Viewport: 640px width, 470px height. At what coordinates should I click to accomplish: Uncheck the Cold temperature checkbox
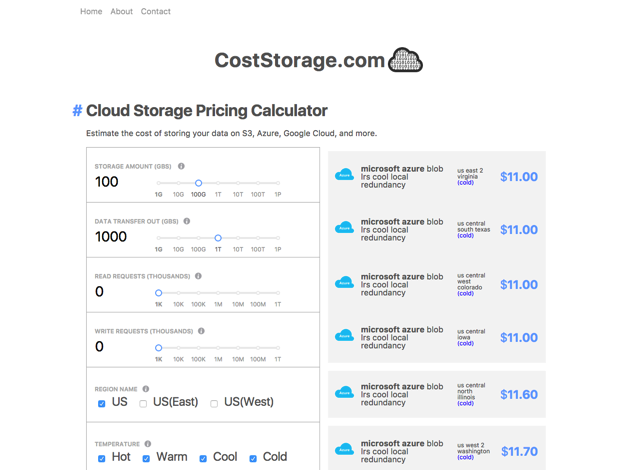pos(253,459)
